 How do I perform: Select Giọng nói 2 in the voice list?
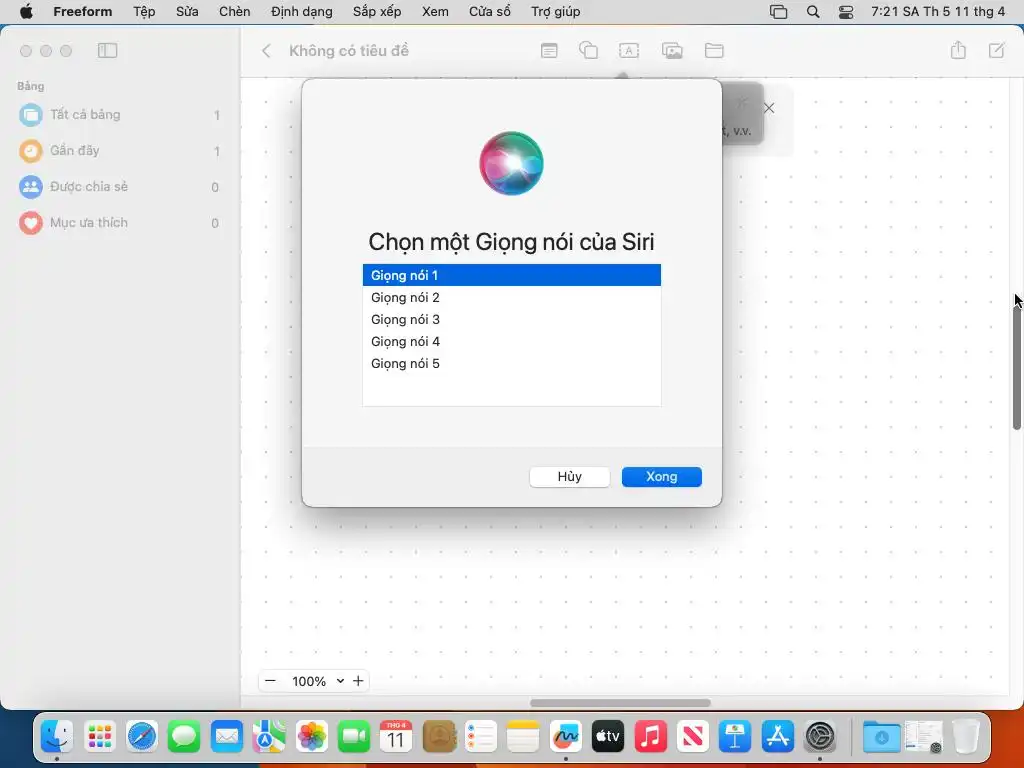pos(511,297)
